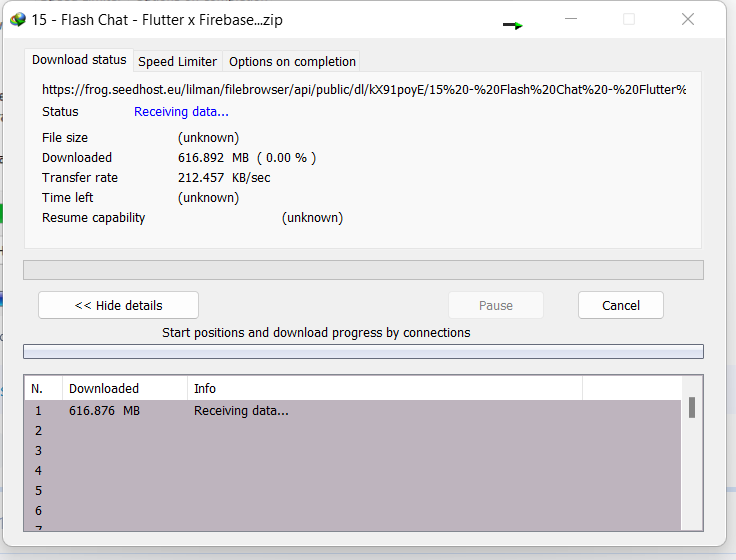Click the disabled Pause button
Image resolution: width=736 pixels, height=560 pixels.
496,305
